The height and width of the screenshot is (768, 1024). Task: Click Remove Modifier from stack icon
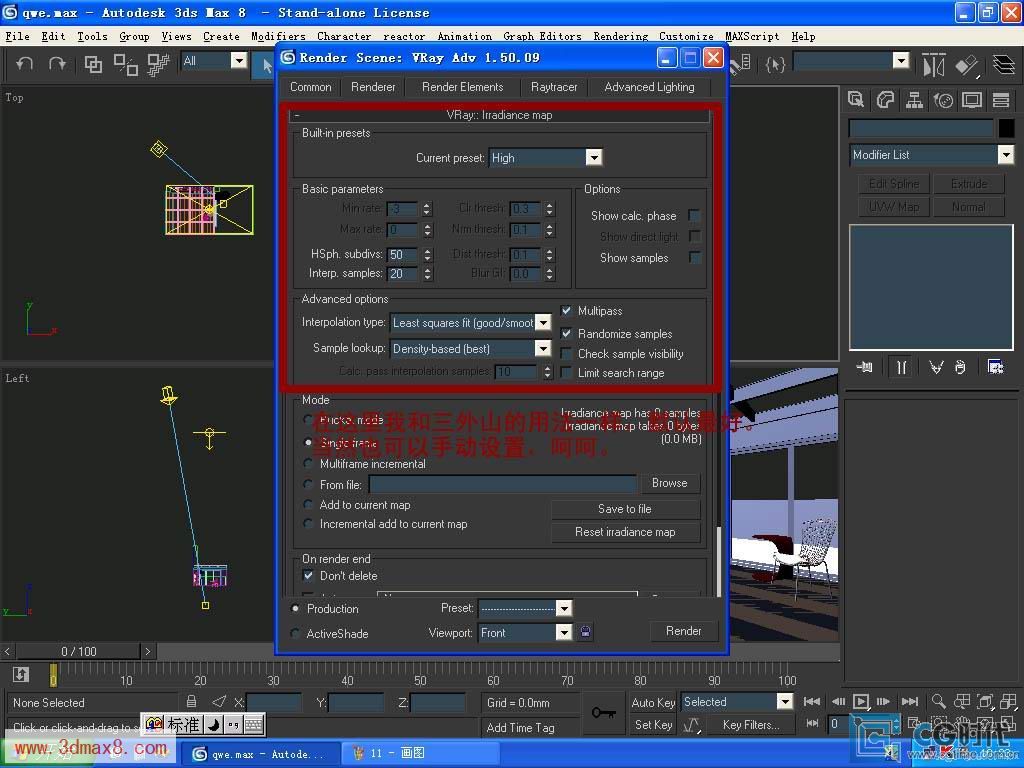(x=960, y=367)
